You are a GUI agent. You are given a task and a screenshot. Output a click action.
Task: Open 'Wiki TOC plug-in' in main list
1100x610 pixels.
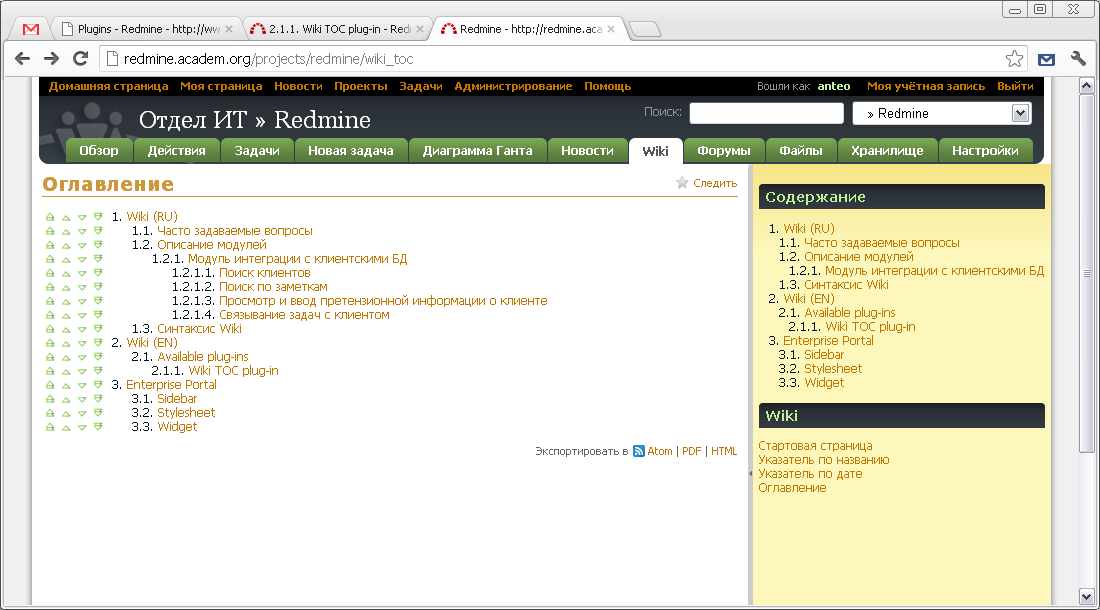pyautogui.click(x=234, y=371)
